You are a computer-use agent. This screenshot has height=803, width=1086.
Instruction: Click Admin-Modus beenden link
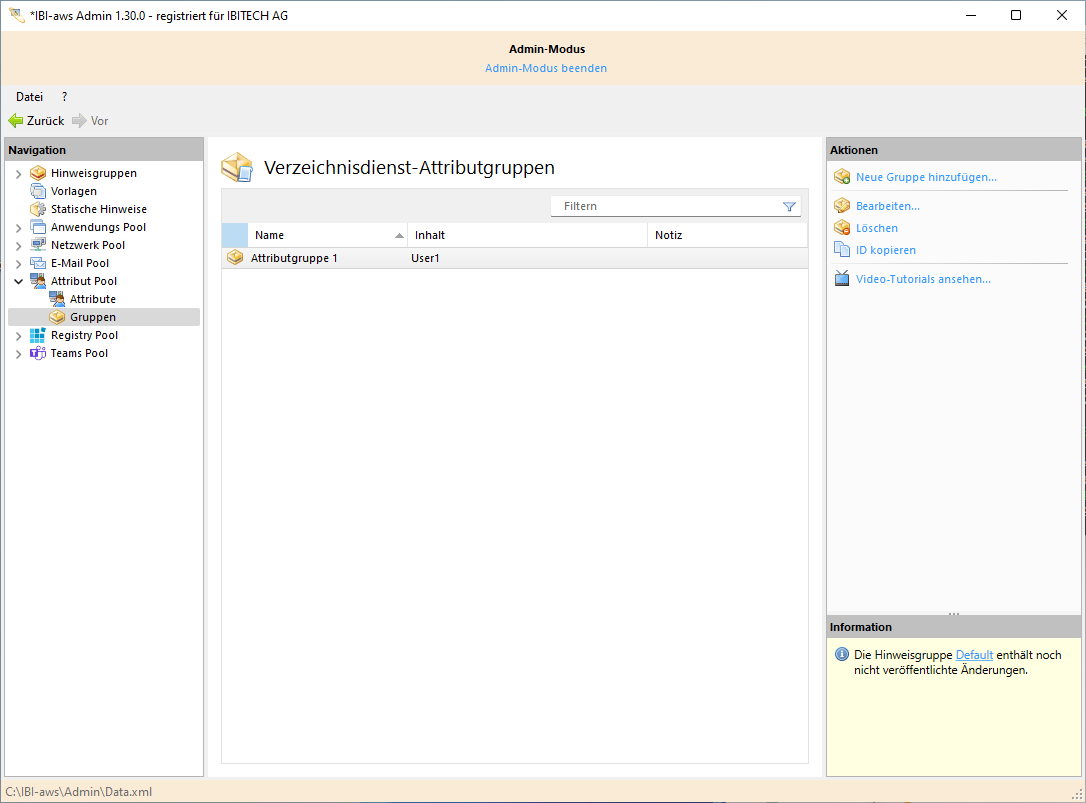point(546,68)
